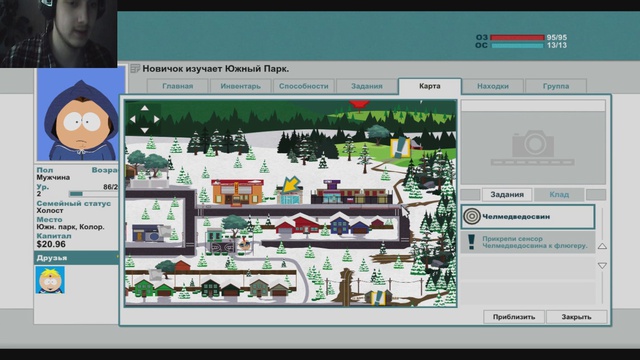Click the Друзья section header
Viewport: 640px width, 360px height.
pyautogui.click(x=76, y=258)
